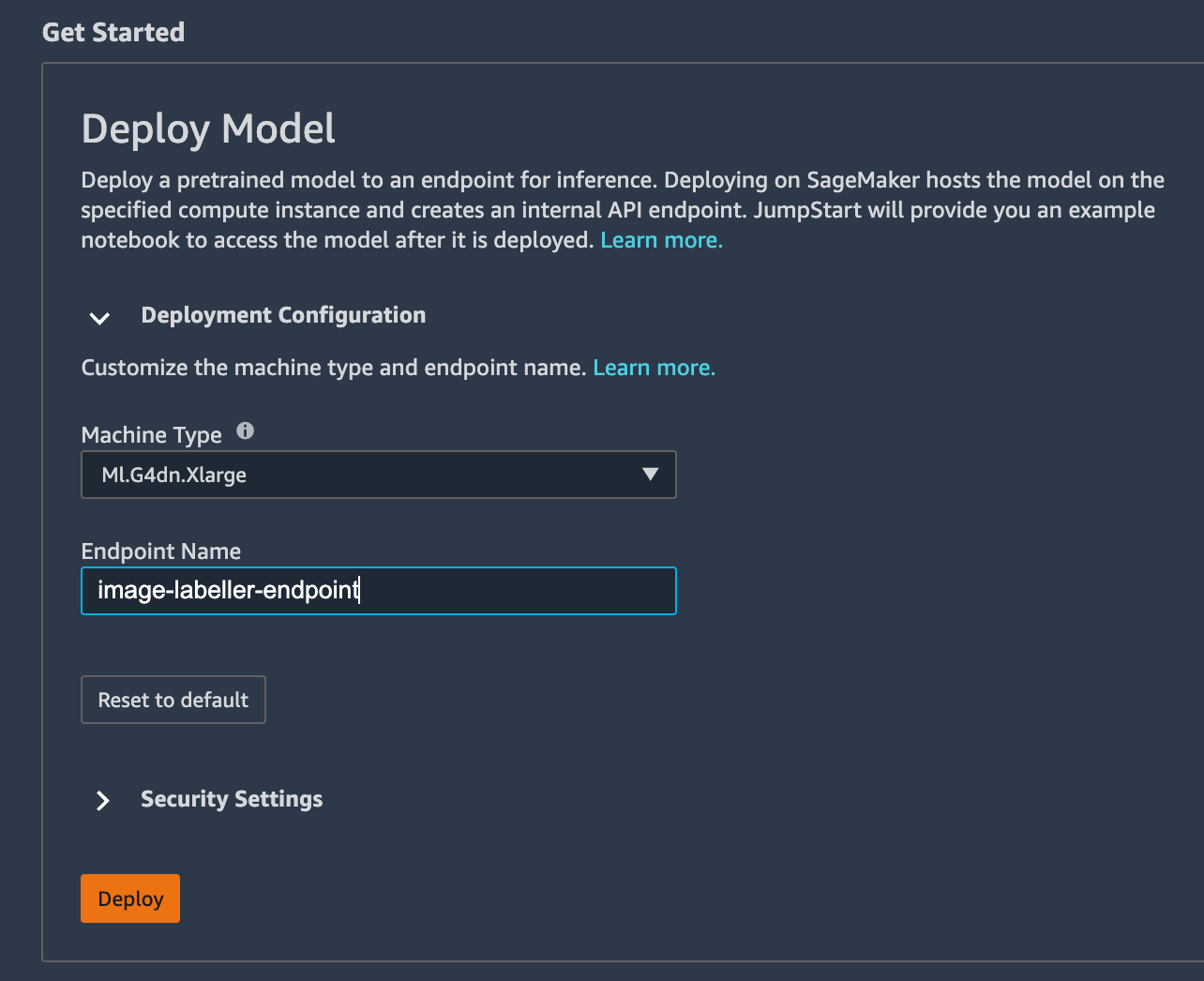Open the first Learn more link
1204x981 pixels.
coord(661,239)
